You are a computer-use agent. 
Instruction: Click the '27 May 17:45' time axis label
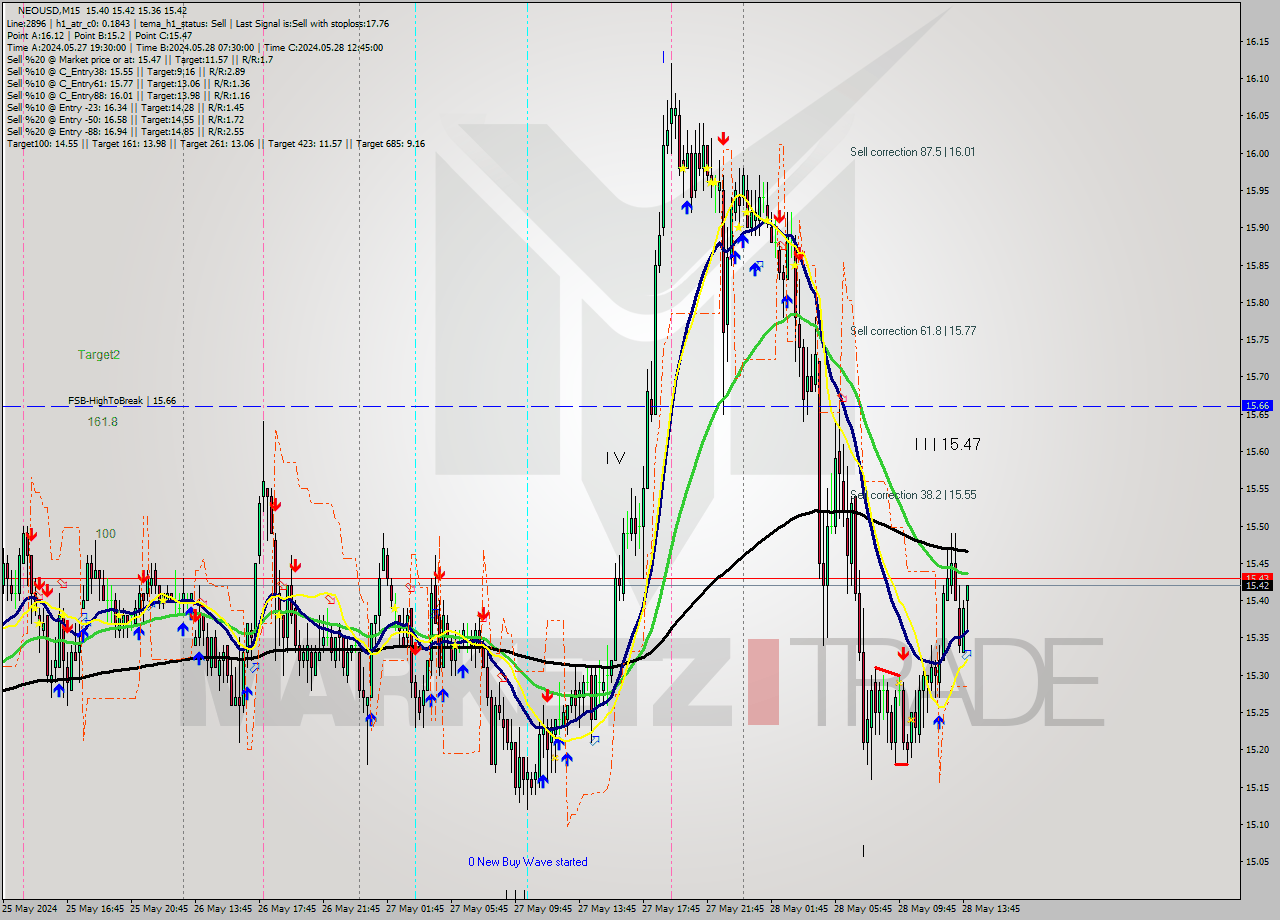671,909
